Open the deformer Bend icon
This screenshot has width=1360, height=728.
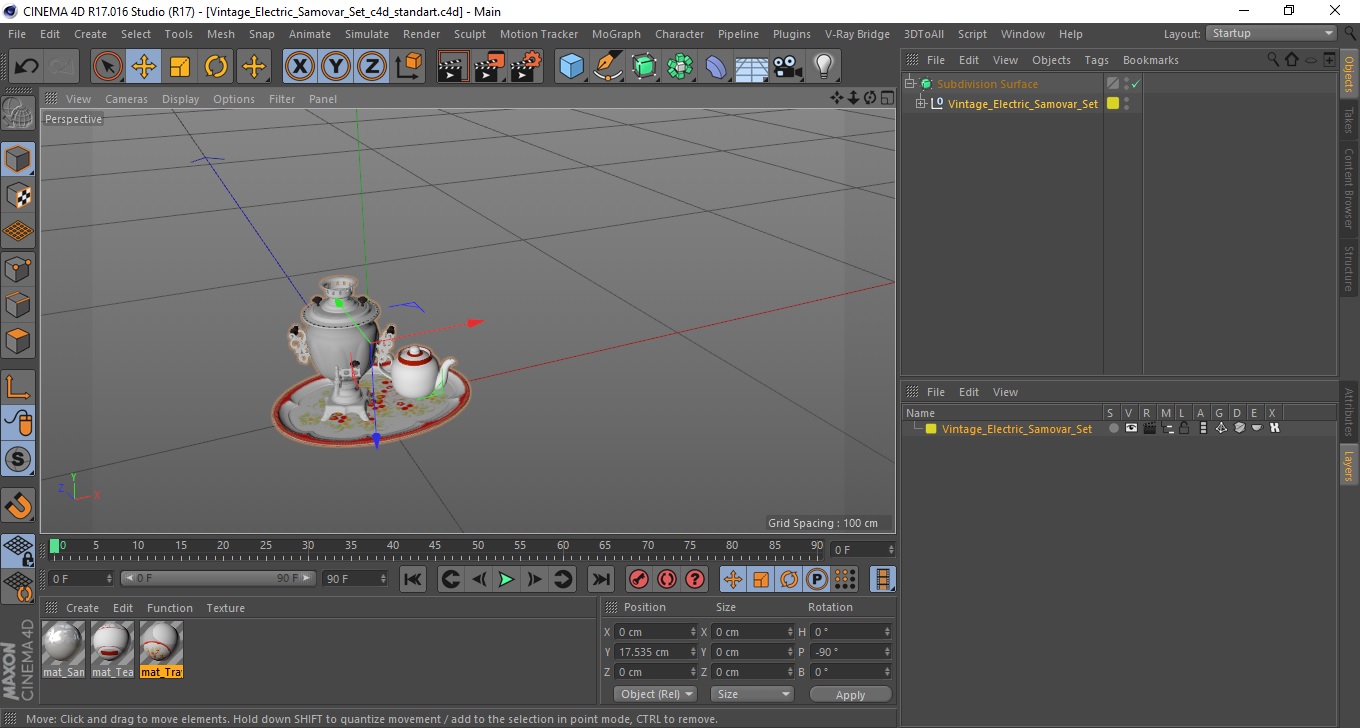pos(716,67)
